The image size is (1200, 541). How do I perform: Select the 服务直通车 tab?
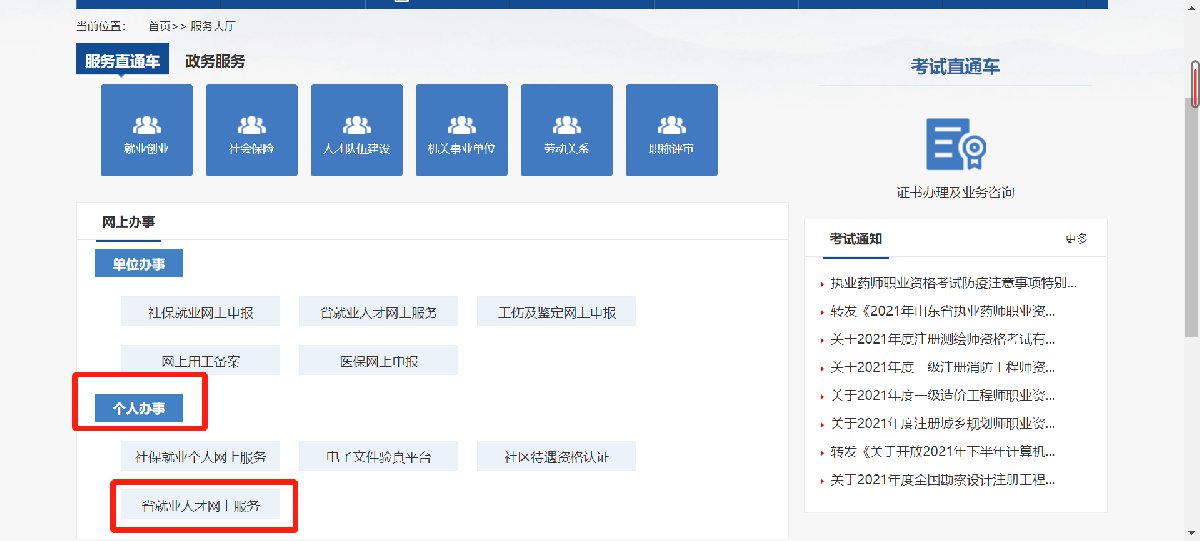[122, 61]
